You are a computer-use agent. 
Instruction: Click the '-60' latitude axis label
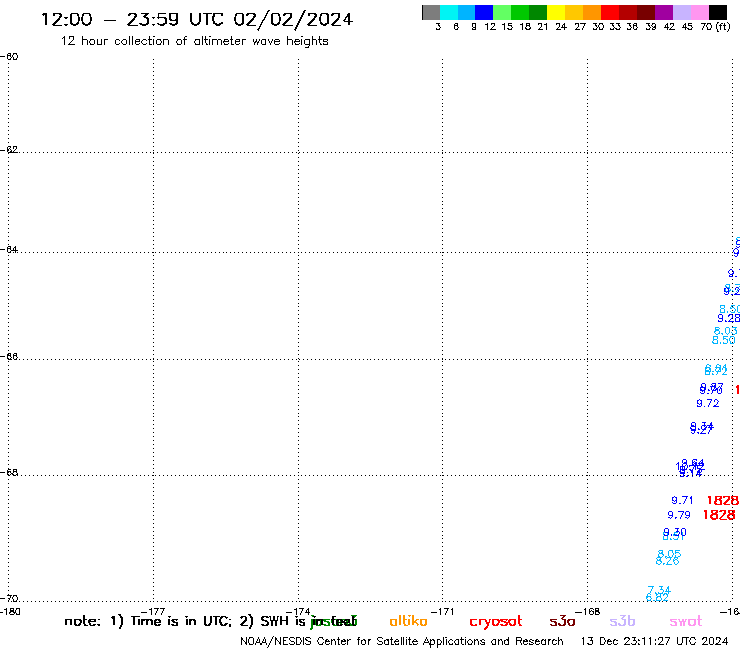click(9, 57)
